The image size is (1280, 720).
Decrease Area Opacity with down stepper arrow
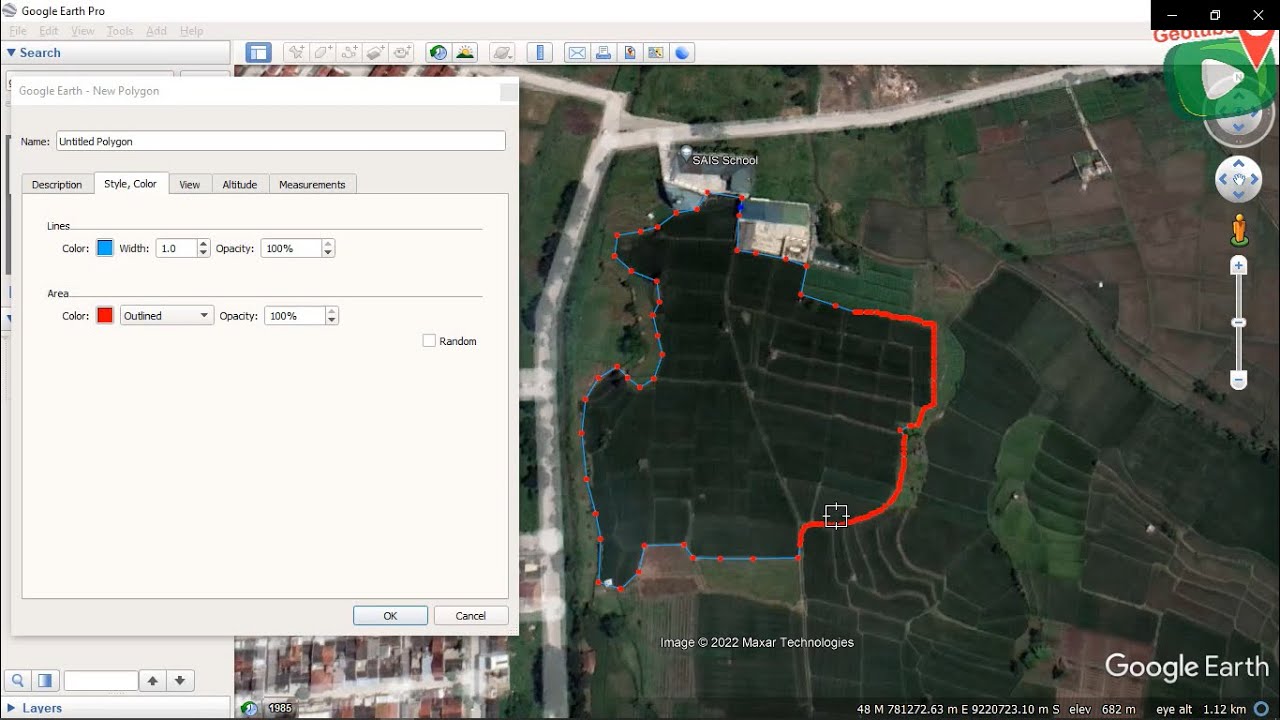click(x=332, y=321)
